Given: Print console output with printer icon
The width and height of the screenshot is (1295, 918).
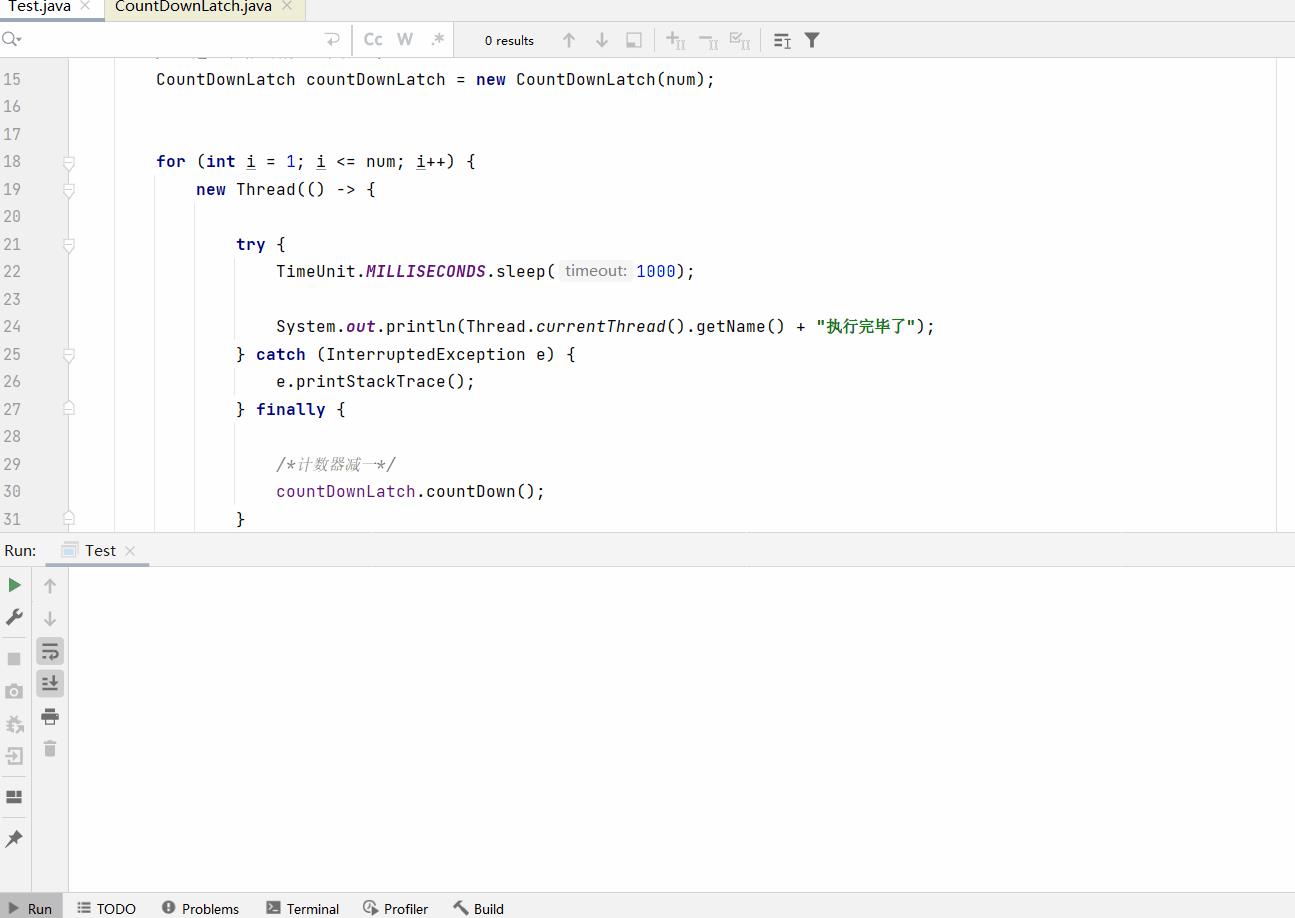Looking at the screenshot, I should 50,716.
